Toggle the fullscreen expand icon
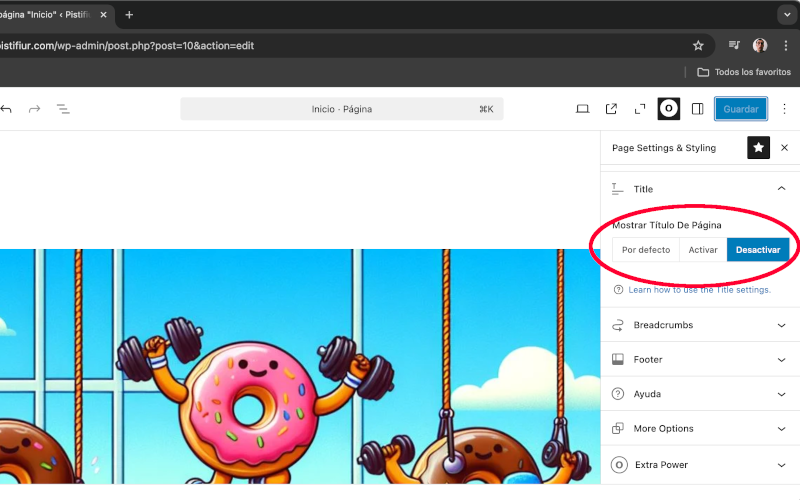800x500 pixels. coord(640,109)
